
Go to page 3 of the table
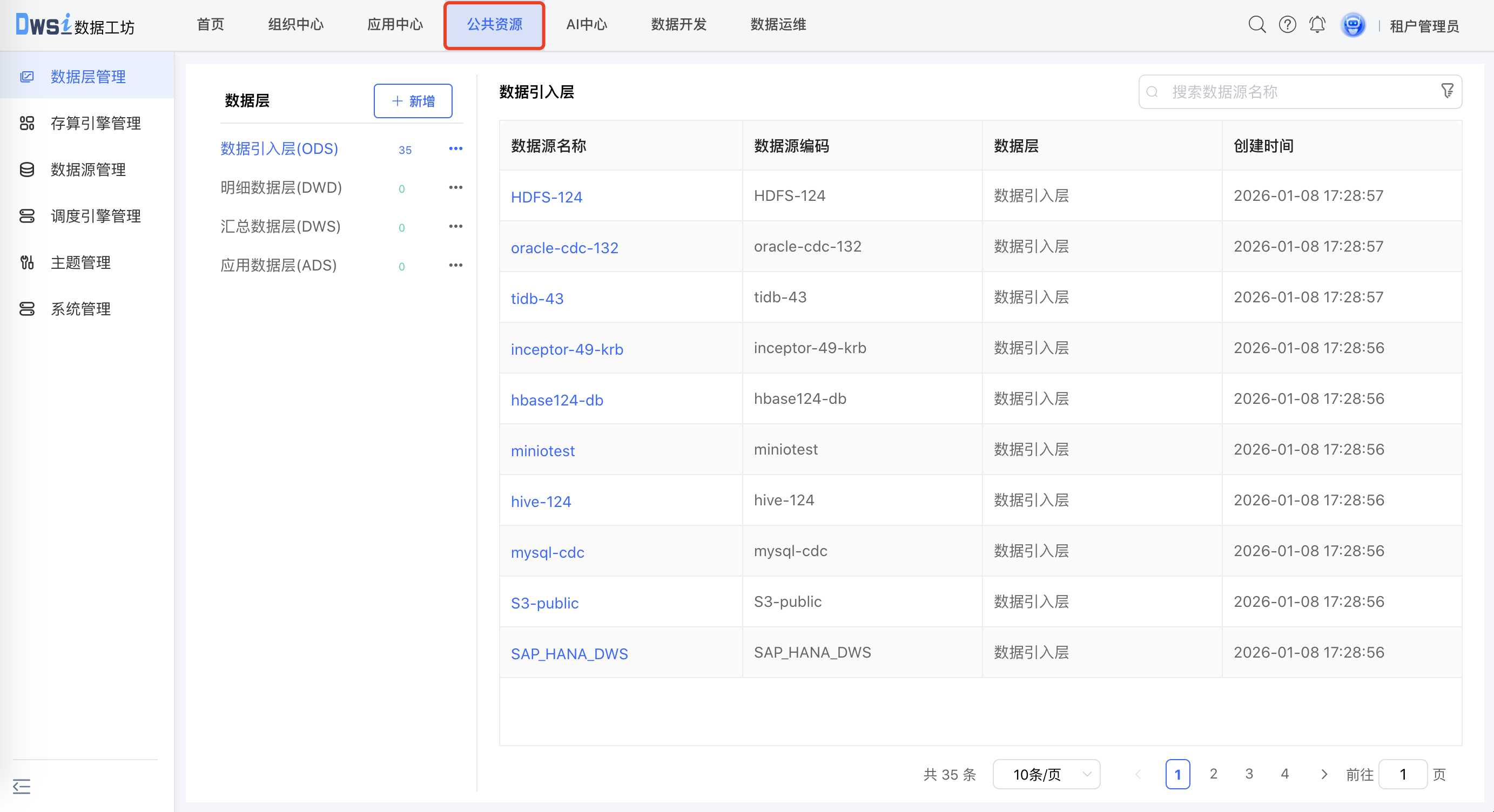1249,774
